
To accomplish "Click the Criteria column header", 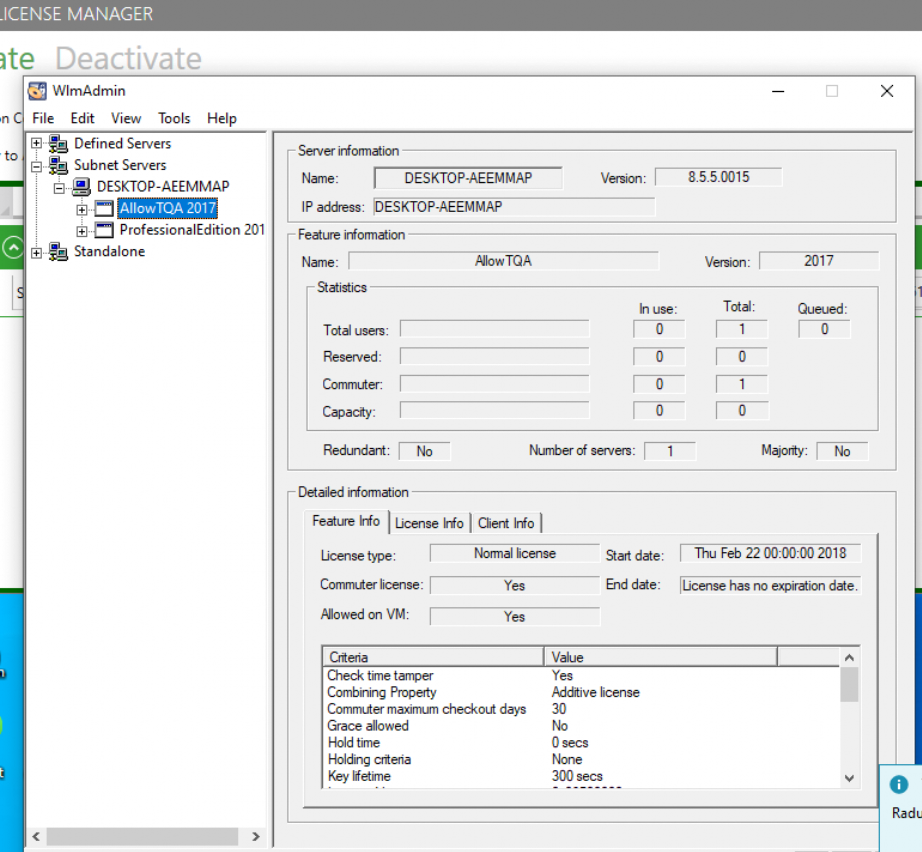I will [433, 657].
